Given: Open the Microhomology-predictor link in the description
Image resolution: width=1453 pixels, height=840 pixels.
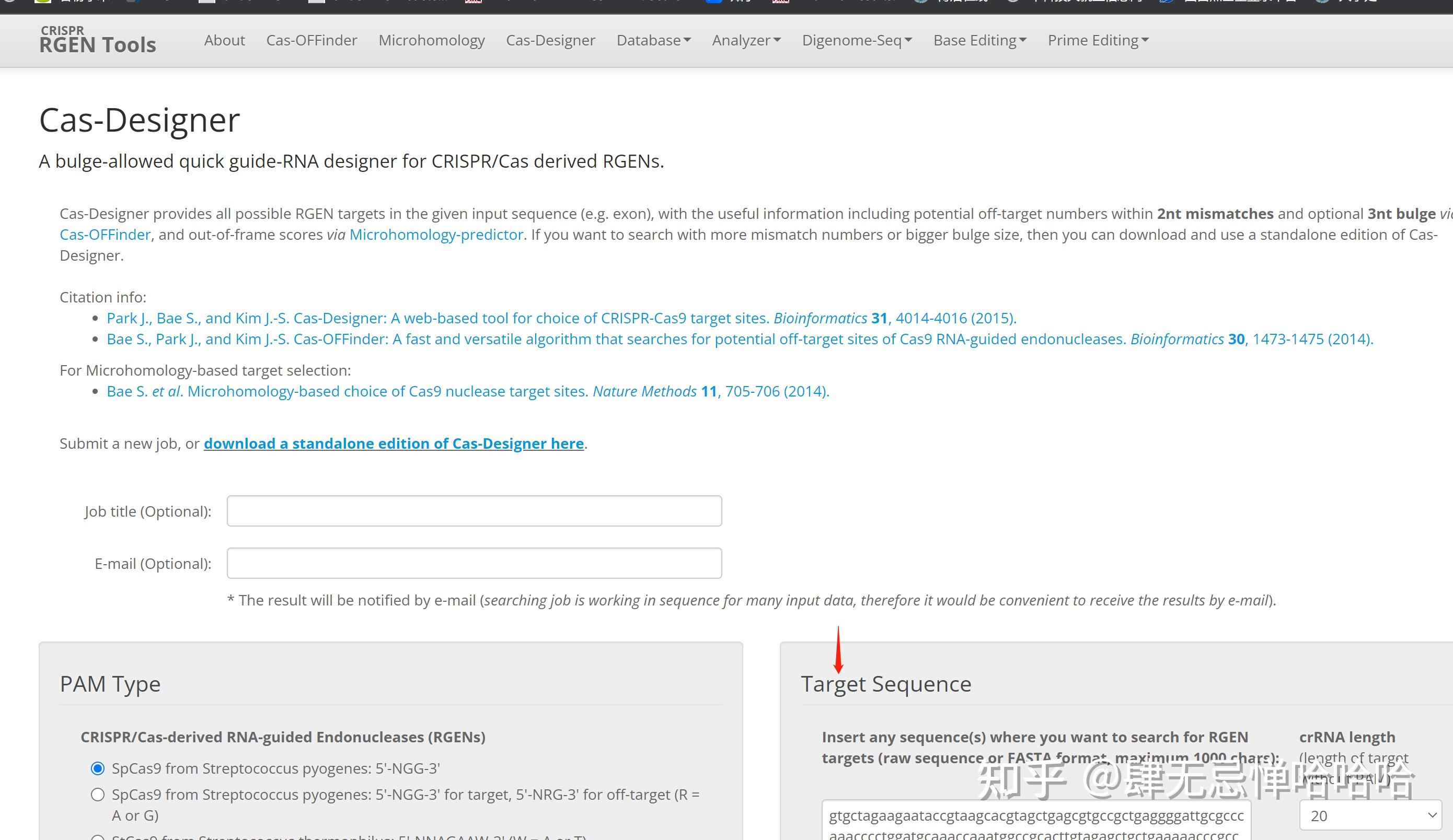Looking at the screenshot, I should tap(436, 234).
